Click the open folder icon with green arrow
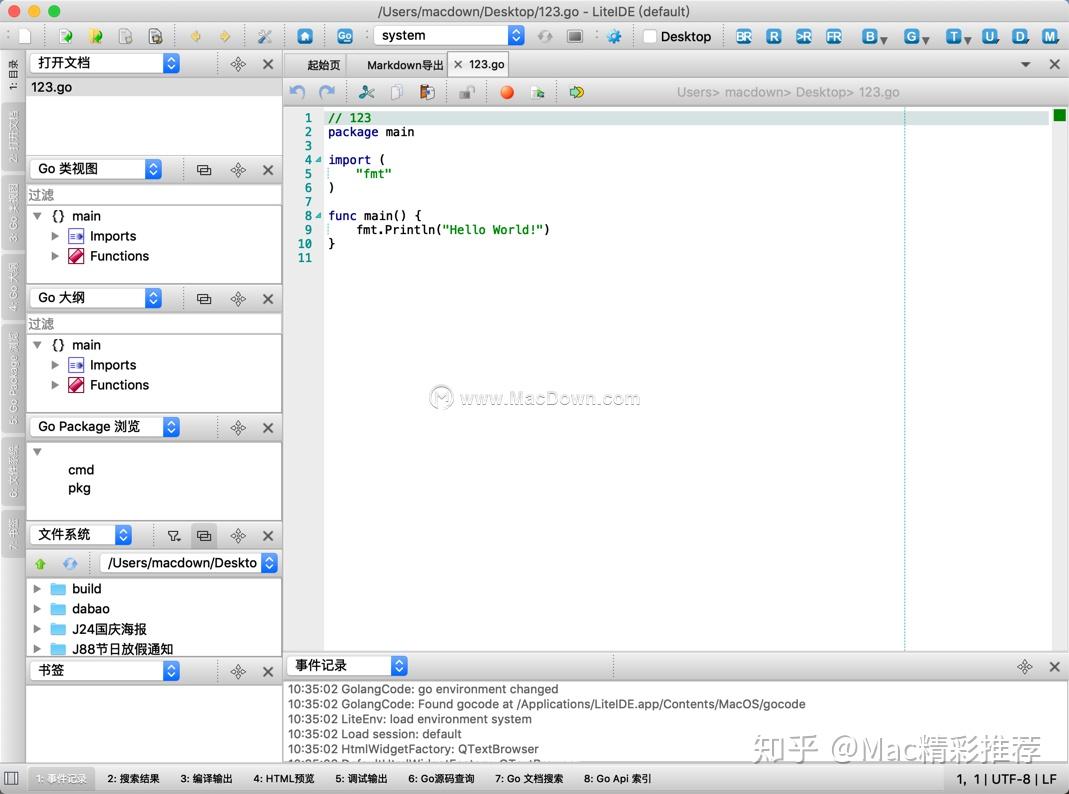Screen dimensions: 1069x794 [x=95, y=36]
